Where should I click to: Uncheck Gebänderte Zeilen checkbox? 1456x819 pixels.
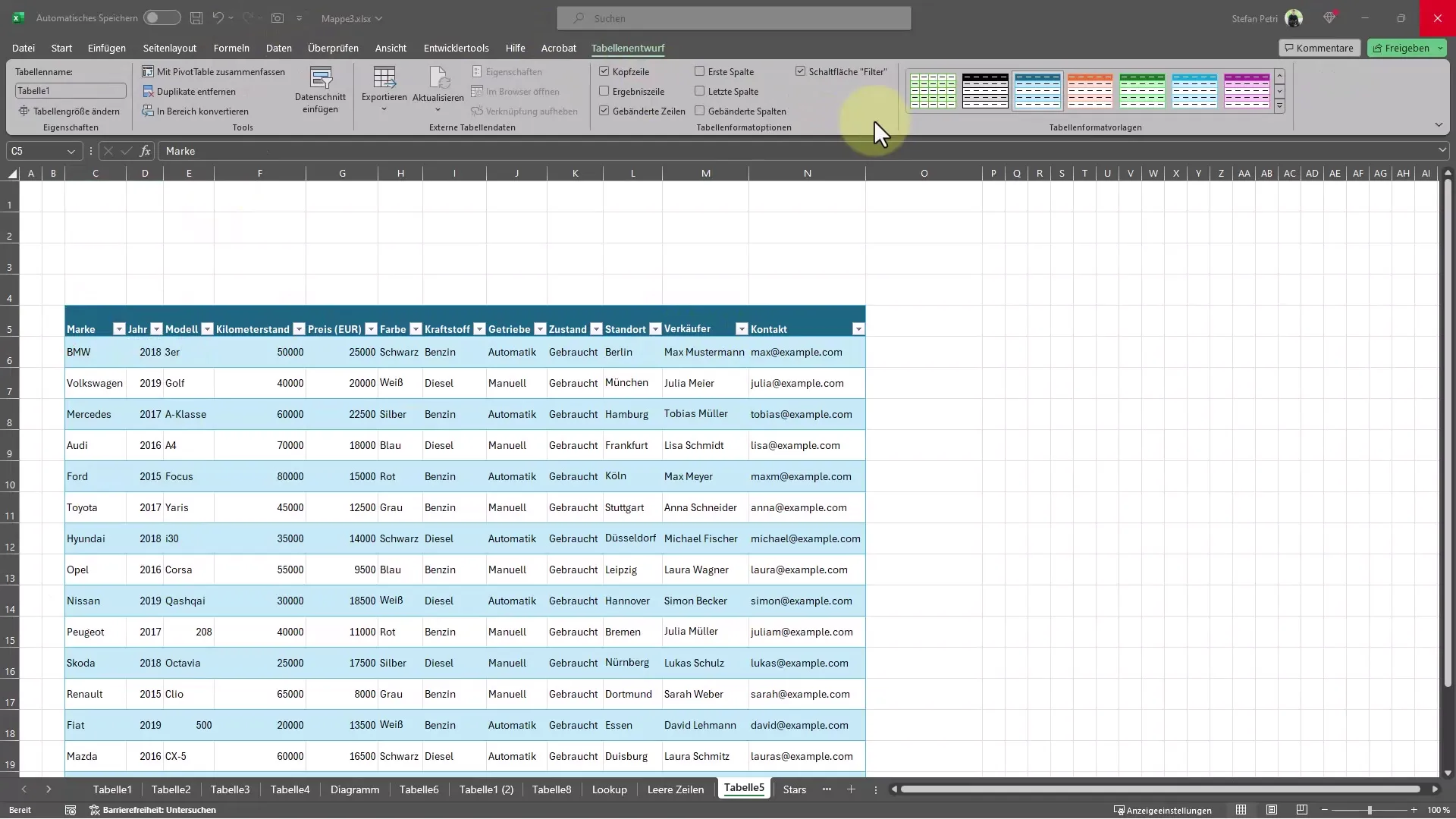click(604, 111)
